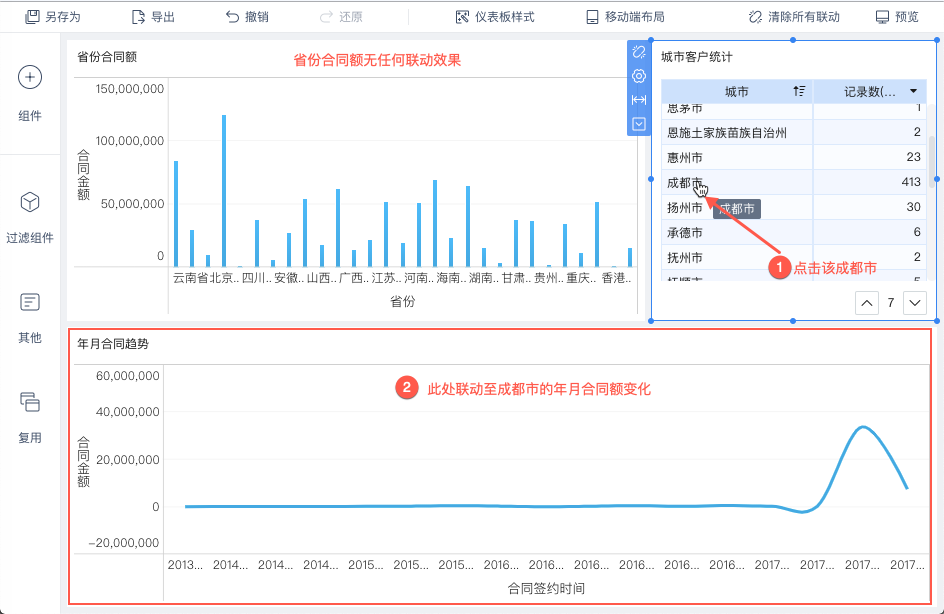
Task: Click the peak of the trend line curve
Action: click(863, 427)
